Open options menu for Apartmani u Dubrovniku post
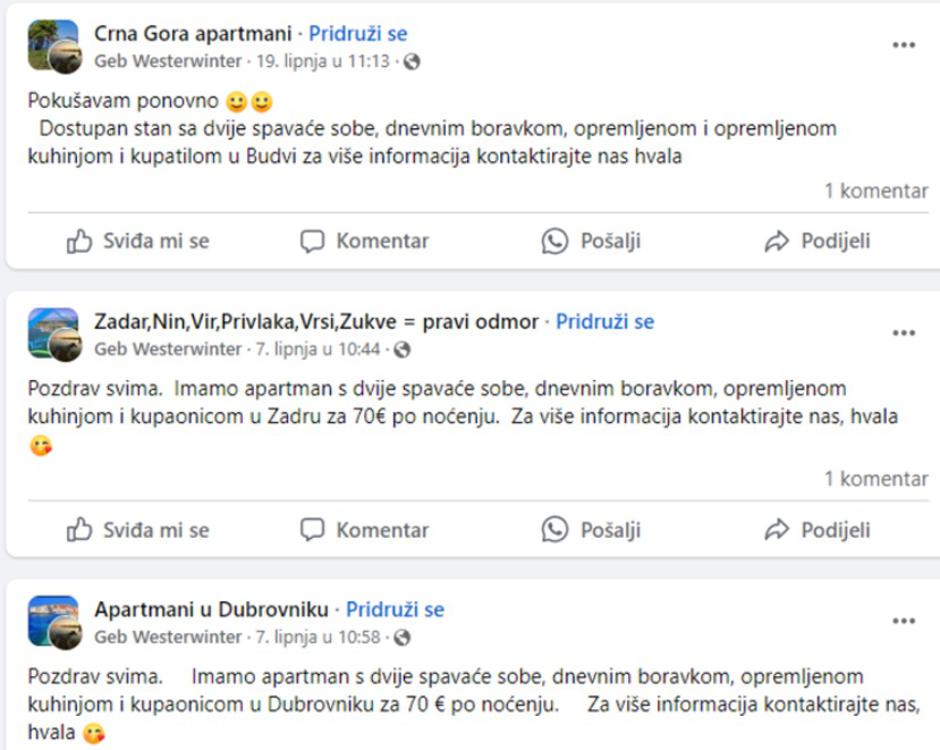Image resolution: width=940 pixels, height=750 pixels. tap(905, 622)
